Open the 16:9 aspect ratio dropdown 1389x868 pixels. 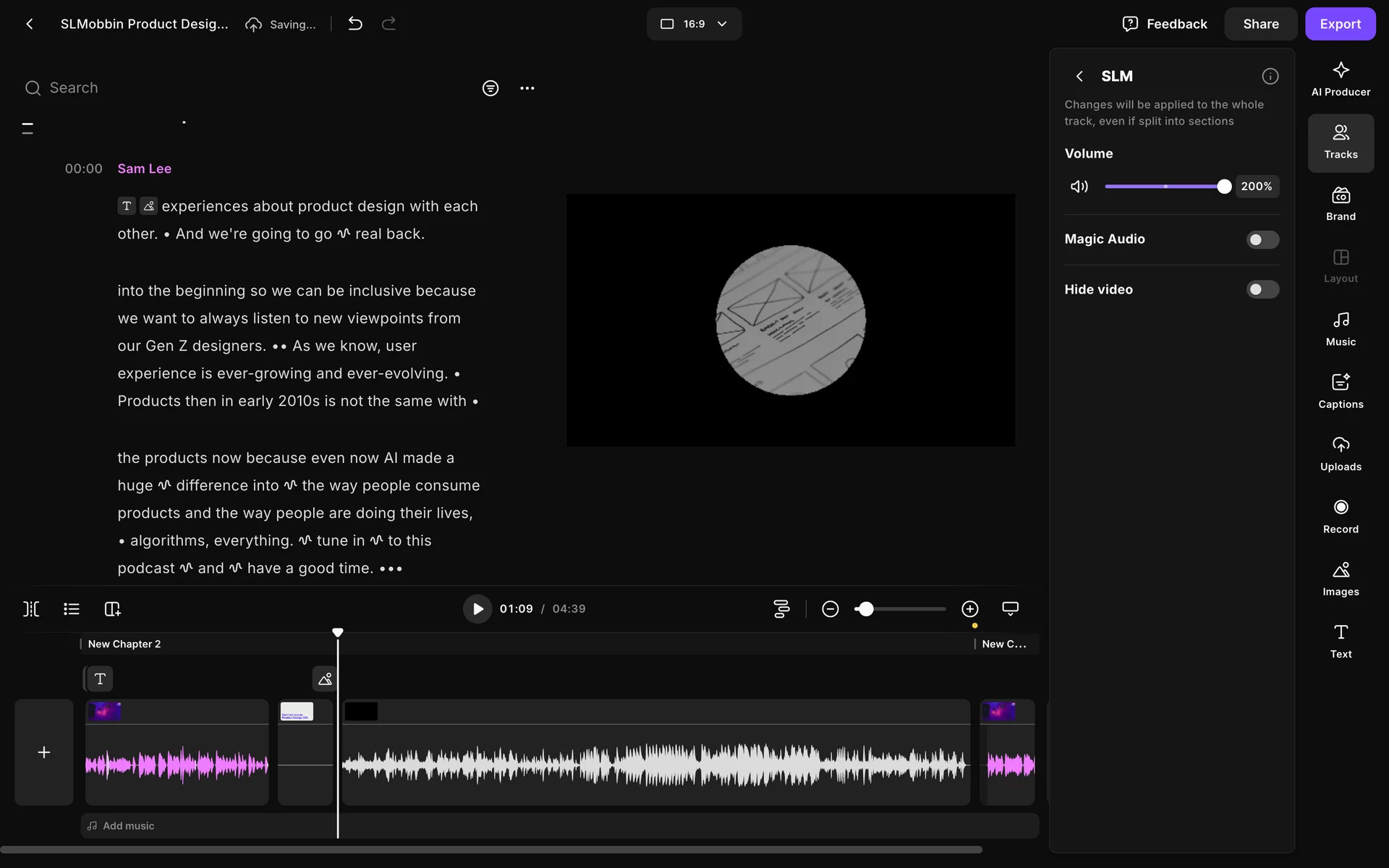[693, 24]
